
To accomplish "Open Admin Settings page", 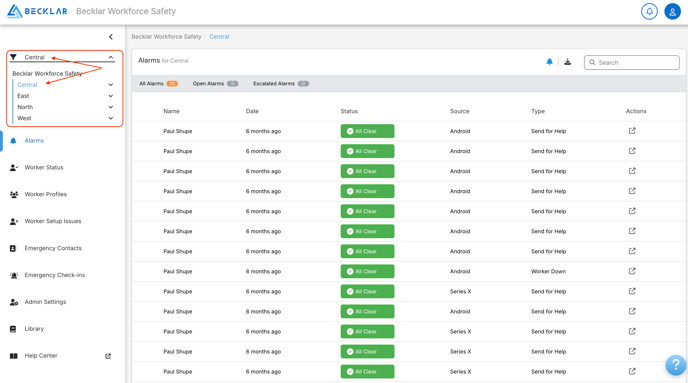I will 45,302.
